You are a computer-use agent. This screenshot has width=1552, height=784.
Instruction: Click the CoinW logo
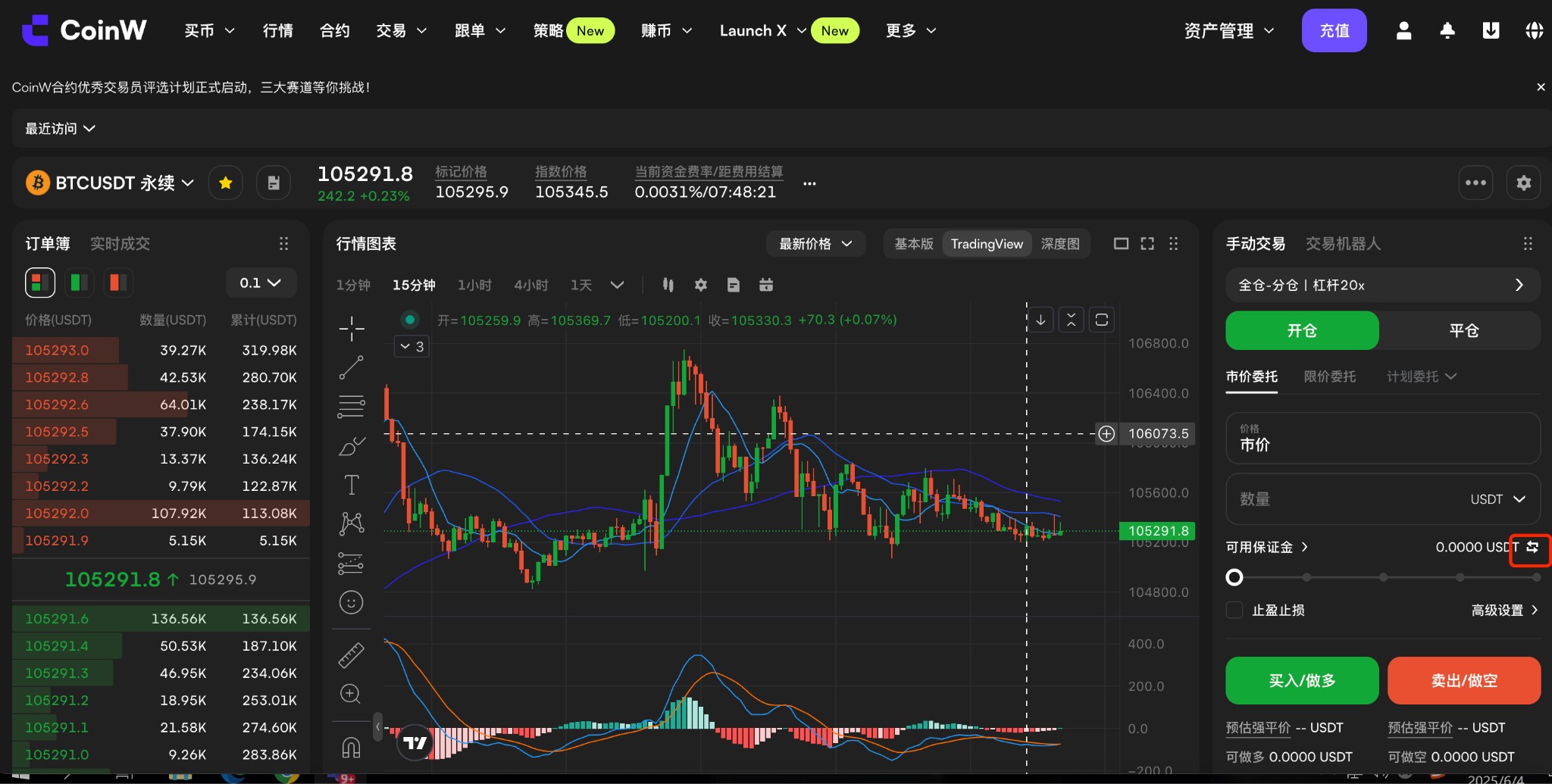click(x=84, y=30)
